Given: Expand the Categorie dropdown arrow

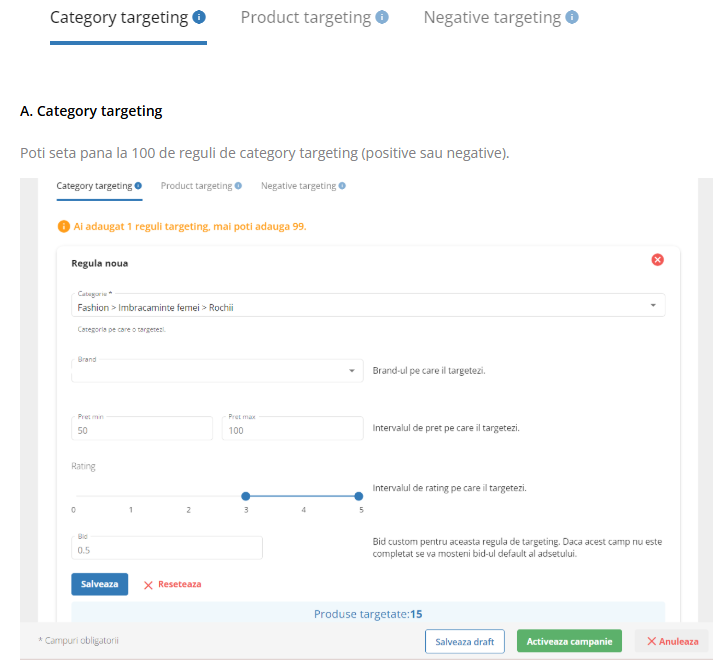Looking at the screenshot, I should [x=653, y=305].
